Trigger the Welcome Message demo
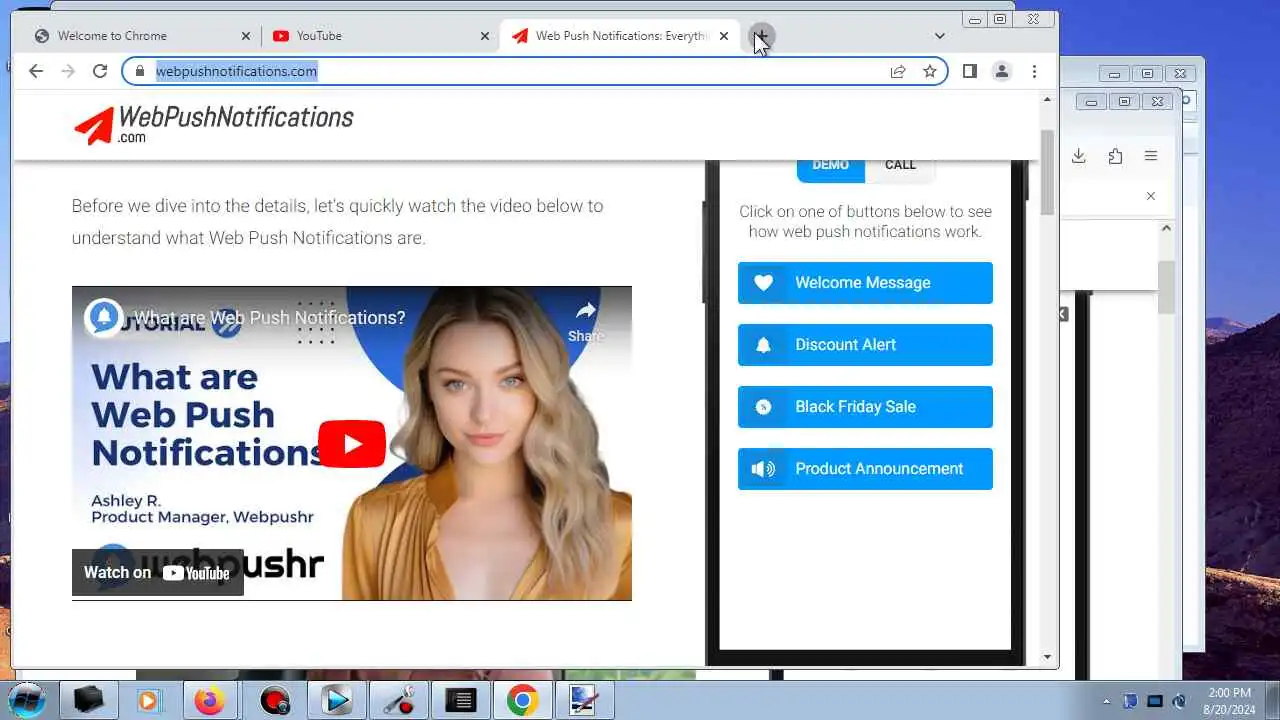Screen dimensions: 1280x720 (x=865, y=283)
